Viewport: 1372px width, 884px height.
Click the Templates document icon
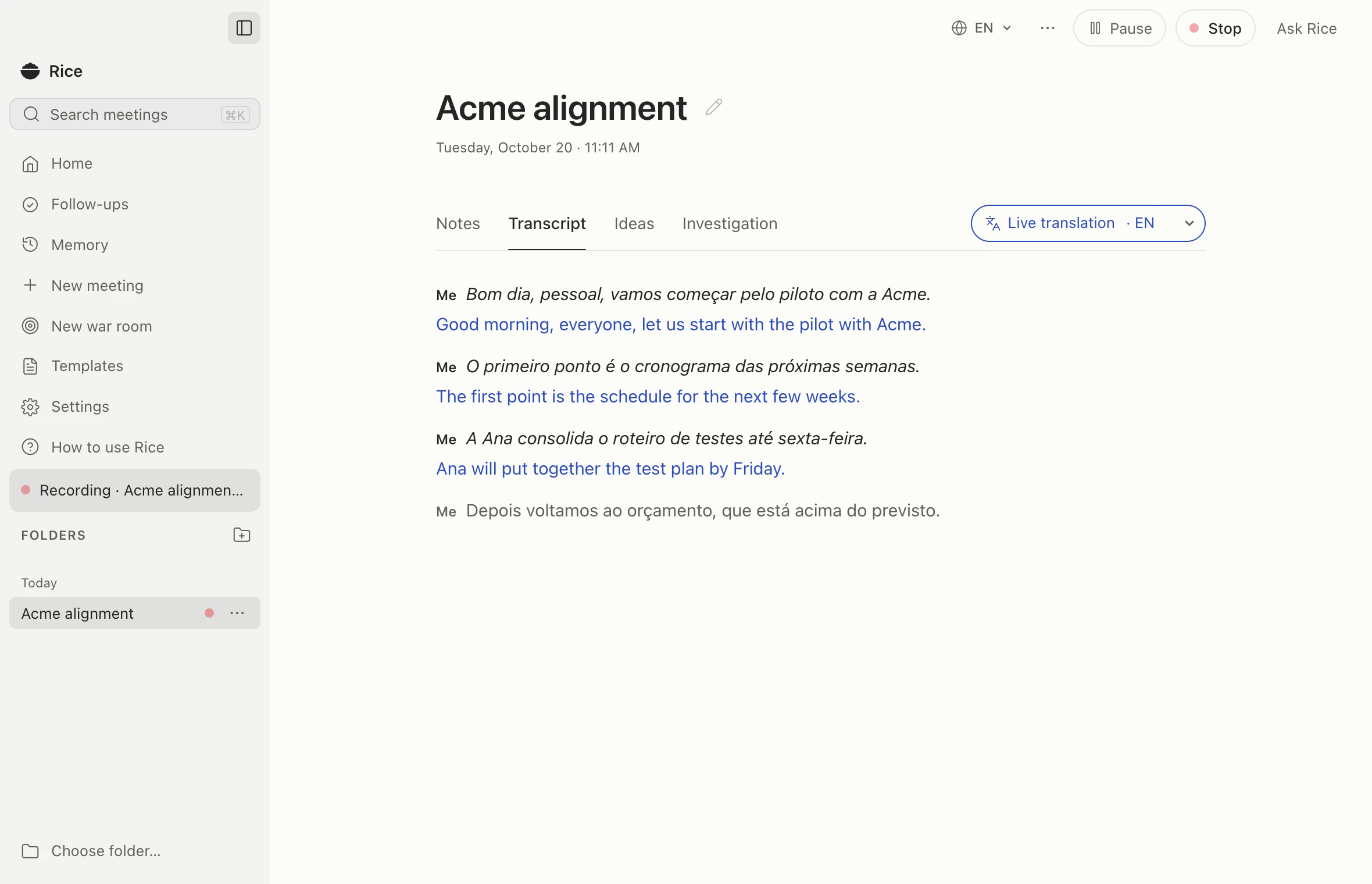pos(30,366)
